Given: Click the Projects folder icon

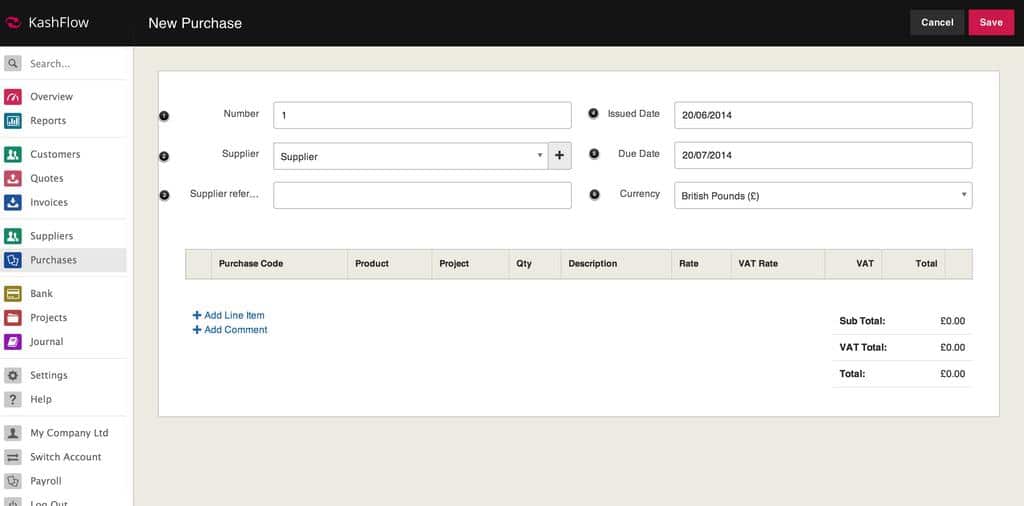Looking at the screenshot, I should point(13,318).
